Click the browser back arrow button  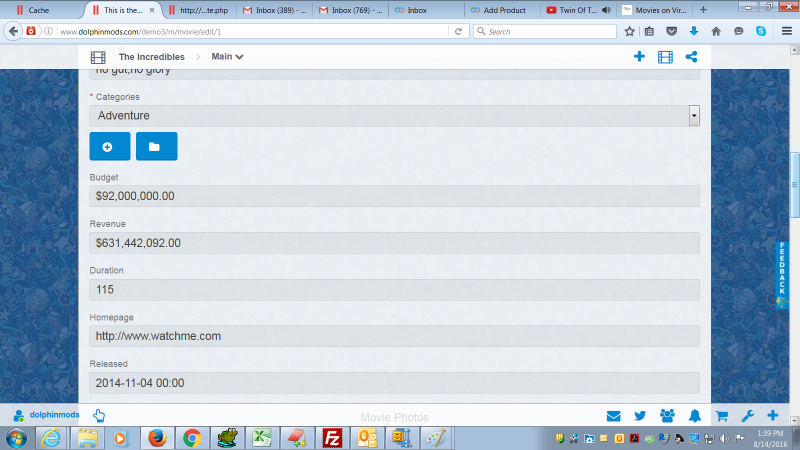click(x=13, y=31)
